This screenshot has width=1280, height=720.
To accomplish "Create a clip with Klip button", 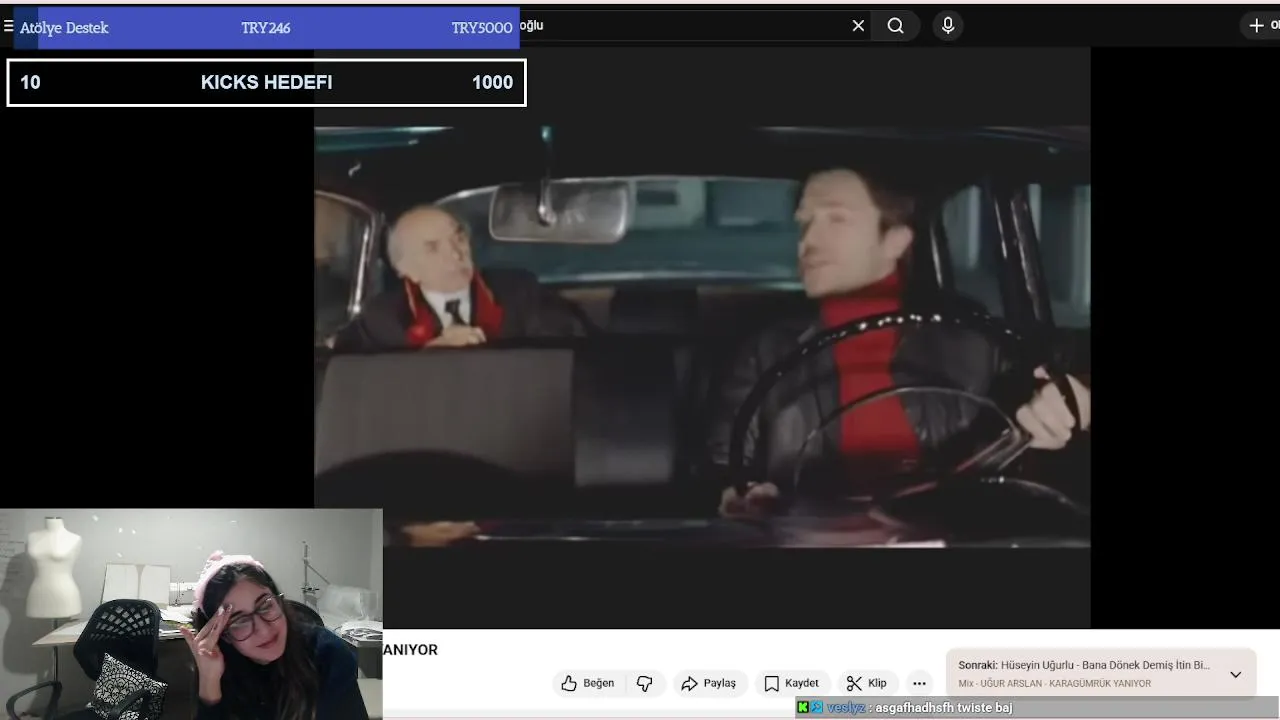I will 867,684.
